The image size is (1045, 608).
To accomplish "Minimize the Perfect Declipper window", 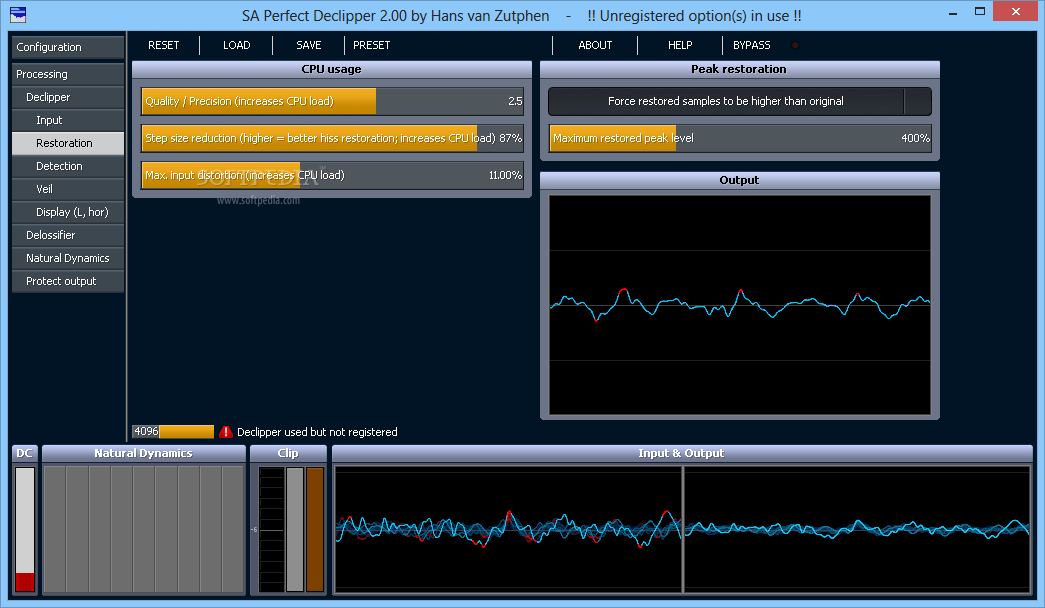I will [953, 12].
